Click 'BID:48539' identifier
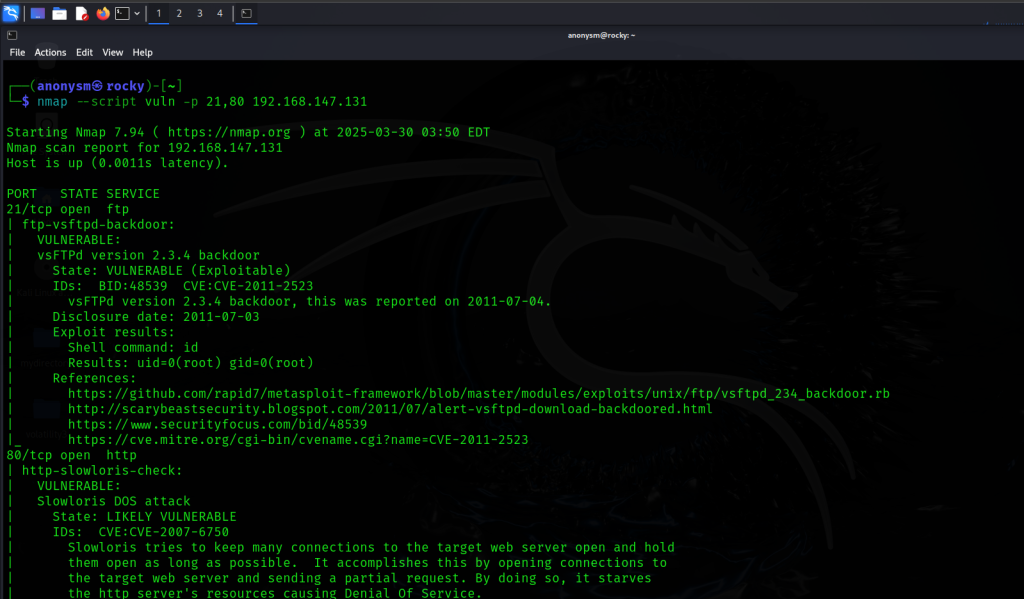Screen dimensions: 1024x599 click(133, 285)
